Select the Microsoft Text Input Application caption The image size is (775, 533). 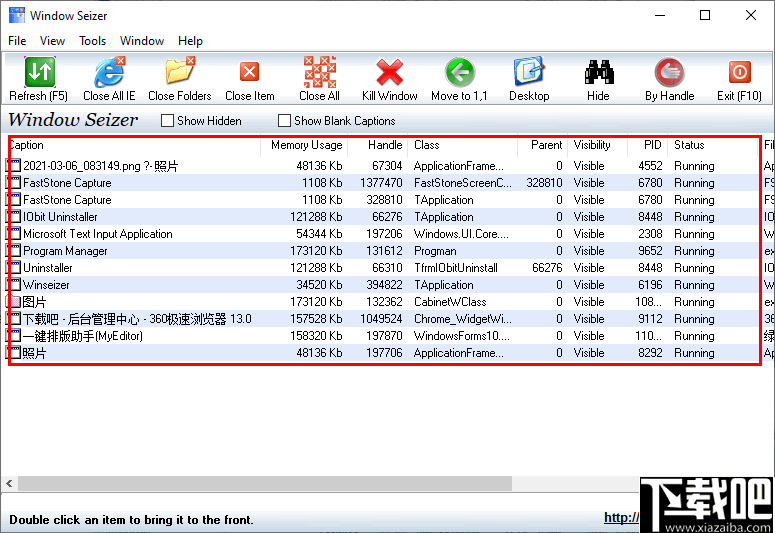pos(98,234)
